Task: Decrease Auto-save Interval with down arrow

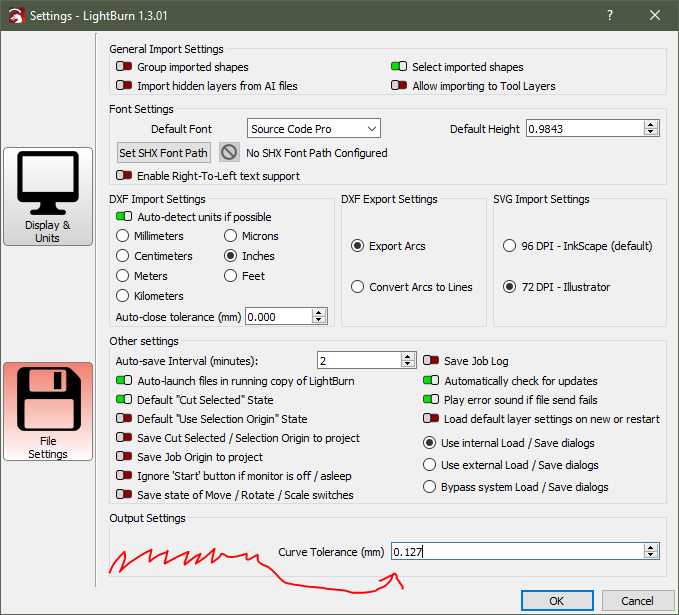Action: (x=407, y=364)
